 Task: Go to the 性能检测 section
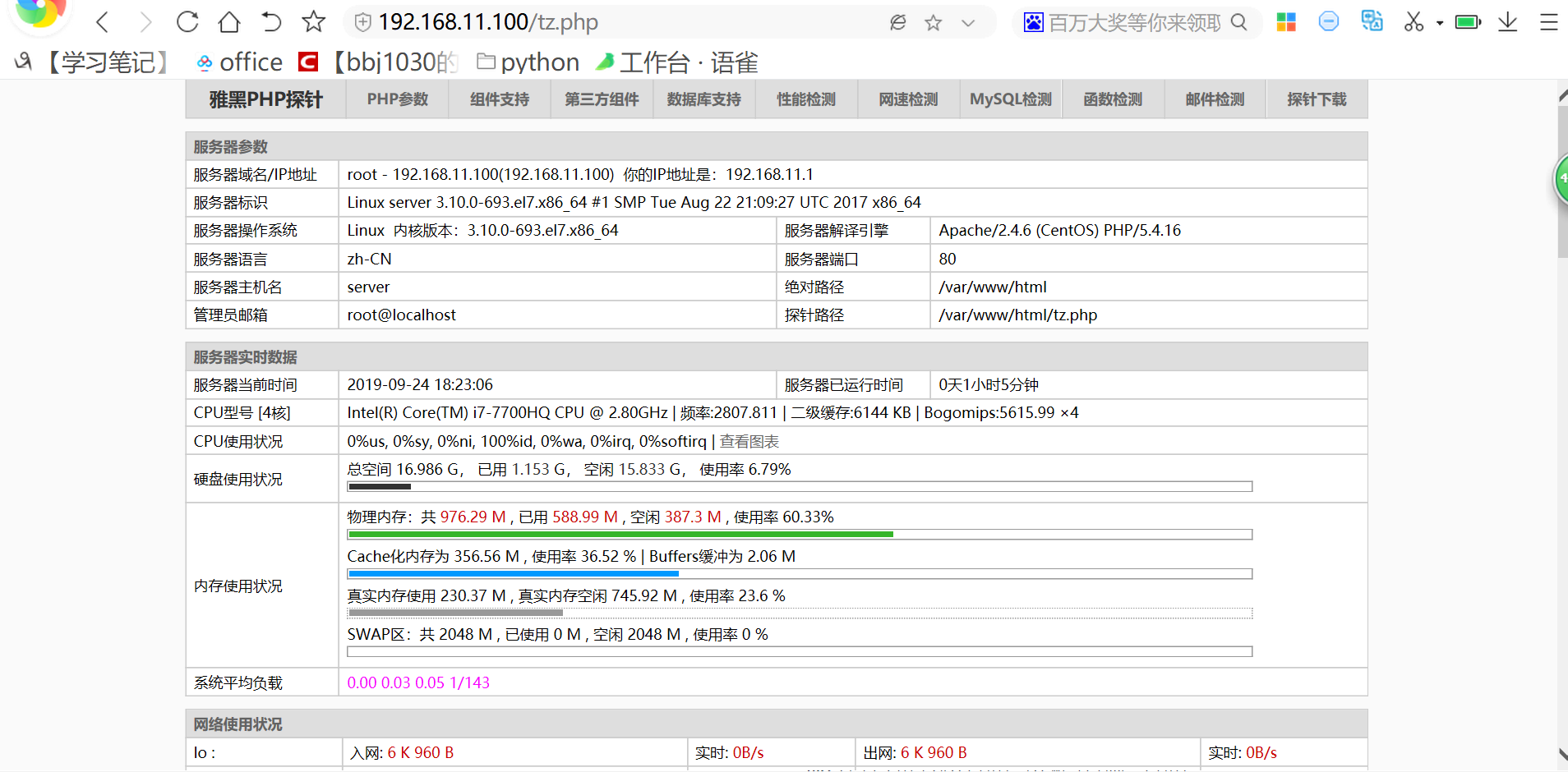pos(806,99)
